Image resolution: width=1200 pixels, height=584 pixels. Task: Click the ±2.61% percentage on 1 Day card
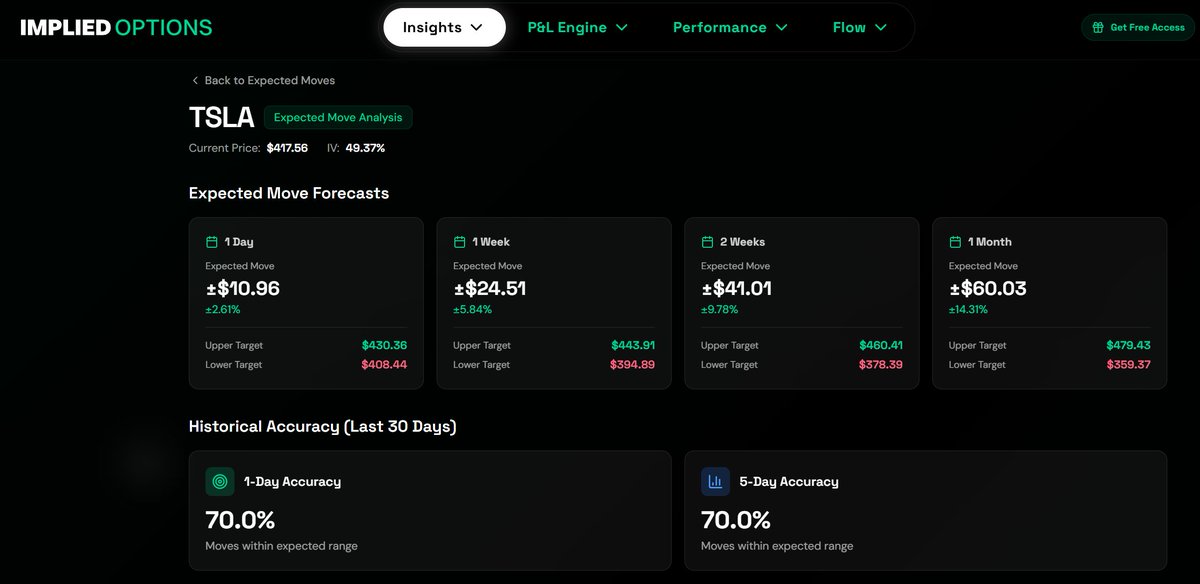(x=222, y=310)
